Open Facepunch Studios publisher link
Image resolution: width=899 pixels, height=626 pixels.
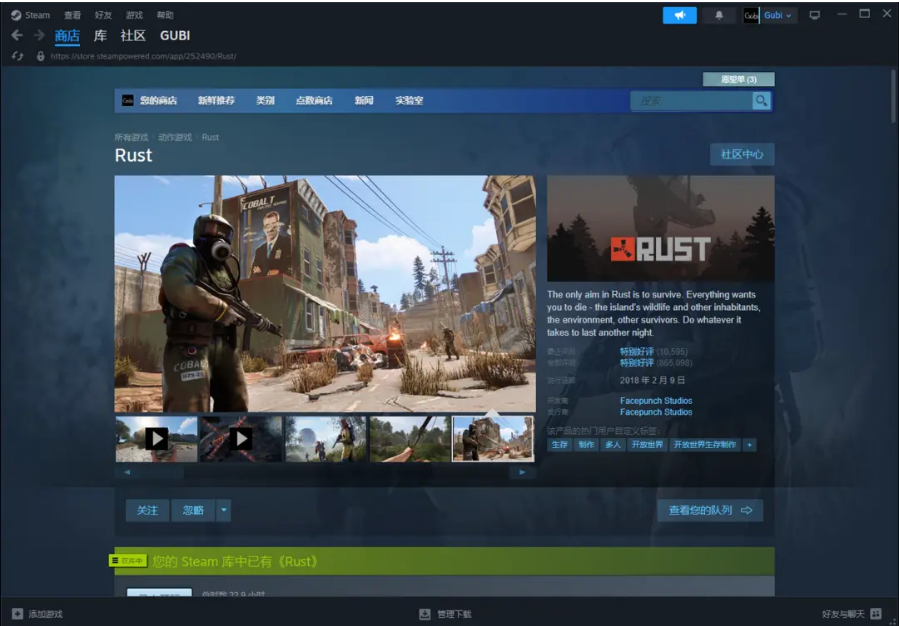coord(656,412)
